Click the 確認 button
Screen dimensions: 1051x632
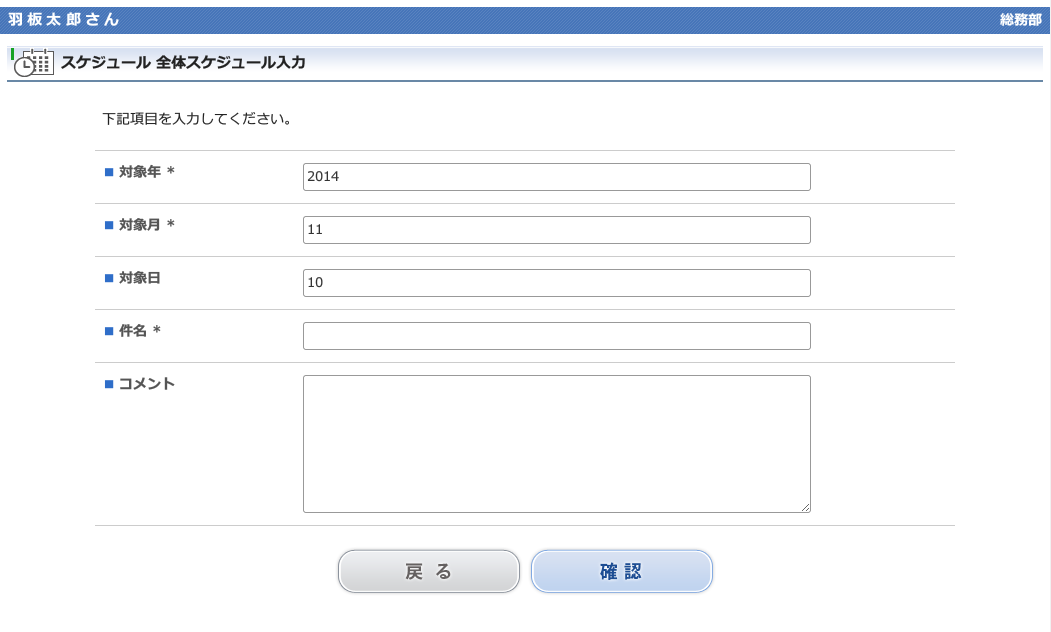[621, 571]
